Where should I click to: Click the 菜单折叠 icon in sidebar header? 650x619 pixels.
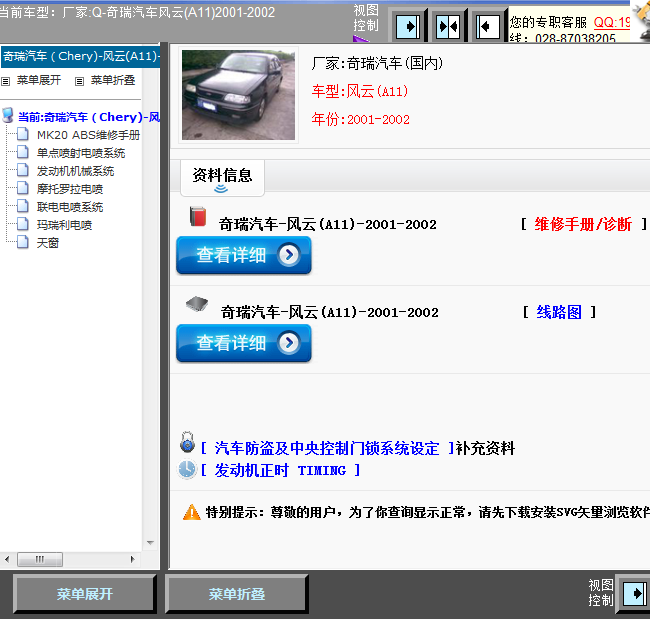click(x=79, y=81)
